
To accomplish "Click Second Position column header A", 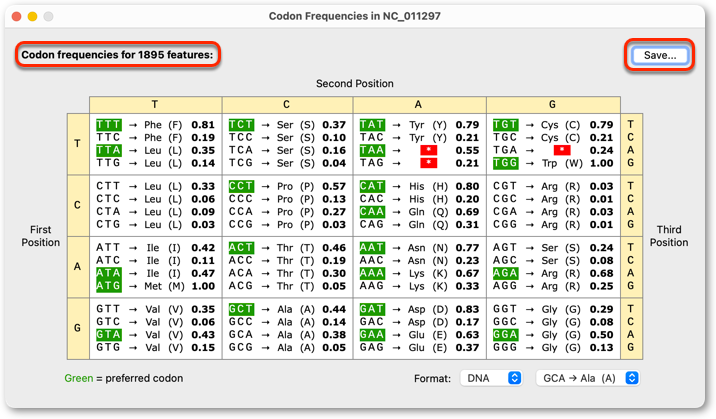I will pyautogui.click(x=418, y=105).
